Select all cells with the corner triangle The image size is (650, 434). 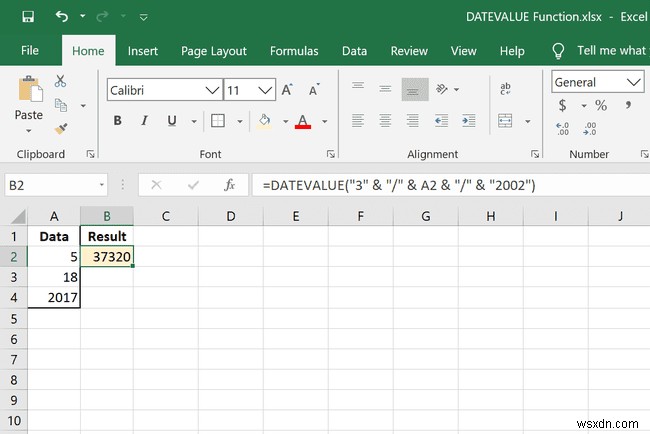pyautogui.click(x=16, y=216)
